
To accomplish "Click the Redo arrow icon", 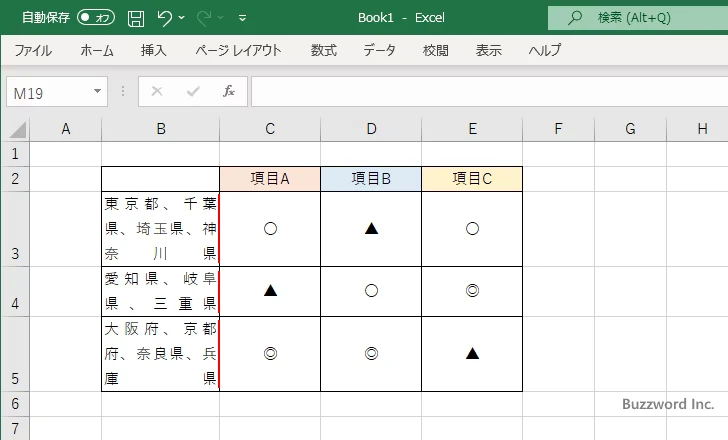I will coord(204,18).
